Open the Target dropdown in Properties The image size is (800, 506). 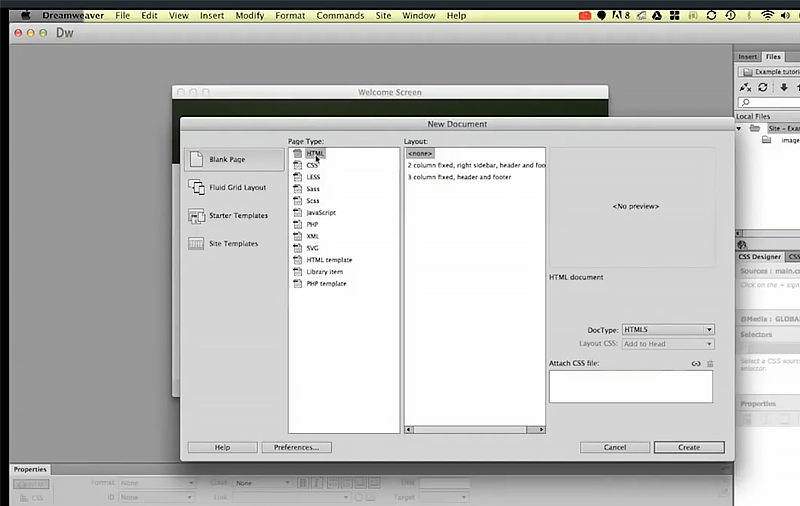tap(443, 497)
